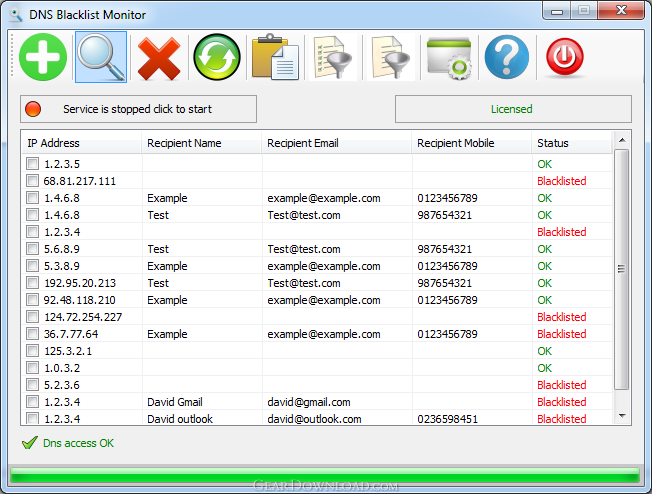652x494 pixels.
Task: Click the red power exit icon
Action: (x=565, y=57)
